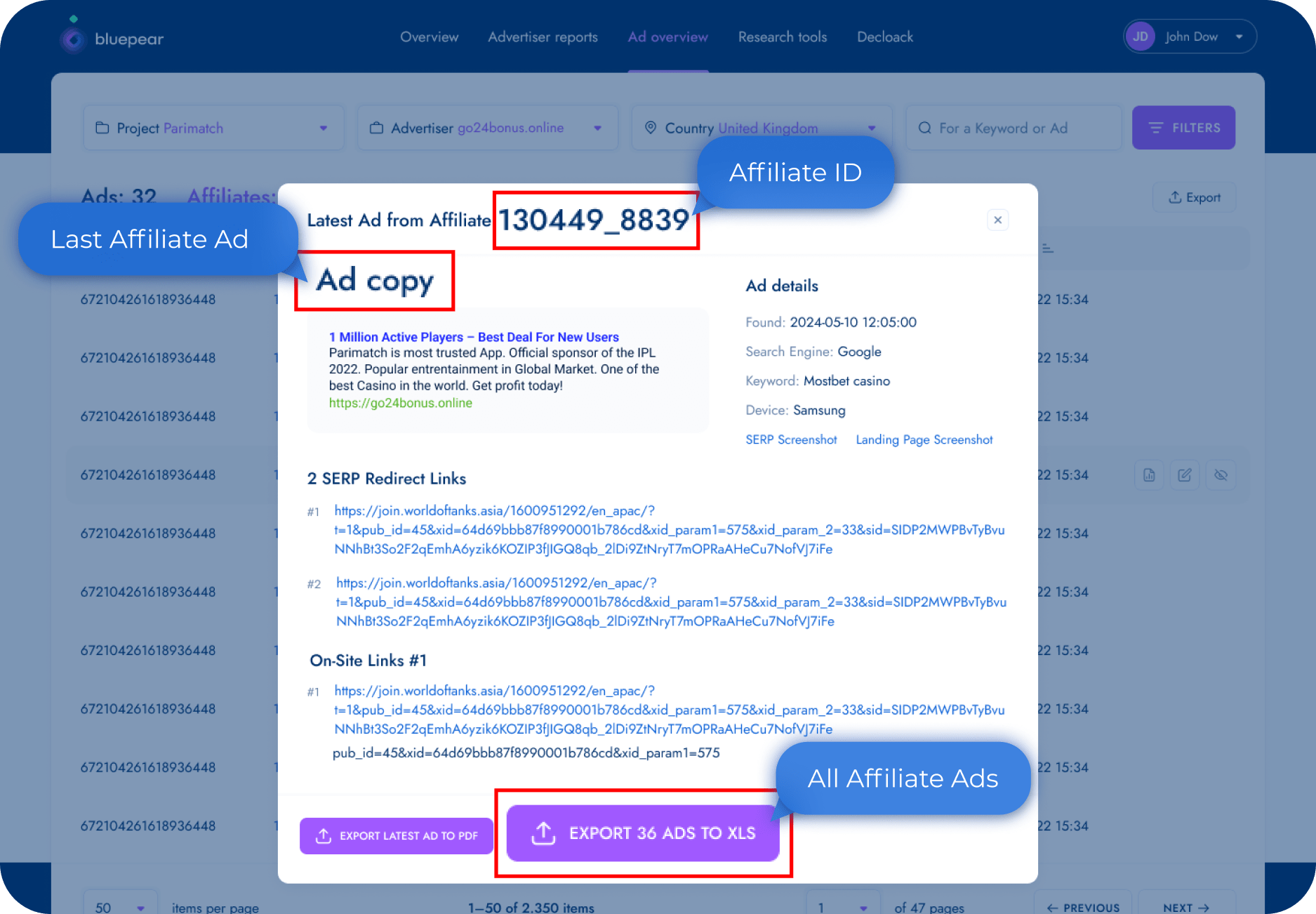Open the go24bonus.online ad URL
This screenshot has height=914, width=1316.
pos(400,403)
